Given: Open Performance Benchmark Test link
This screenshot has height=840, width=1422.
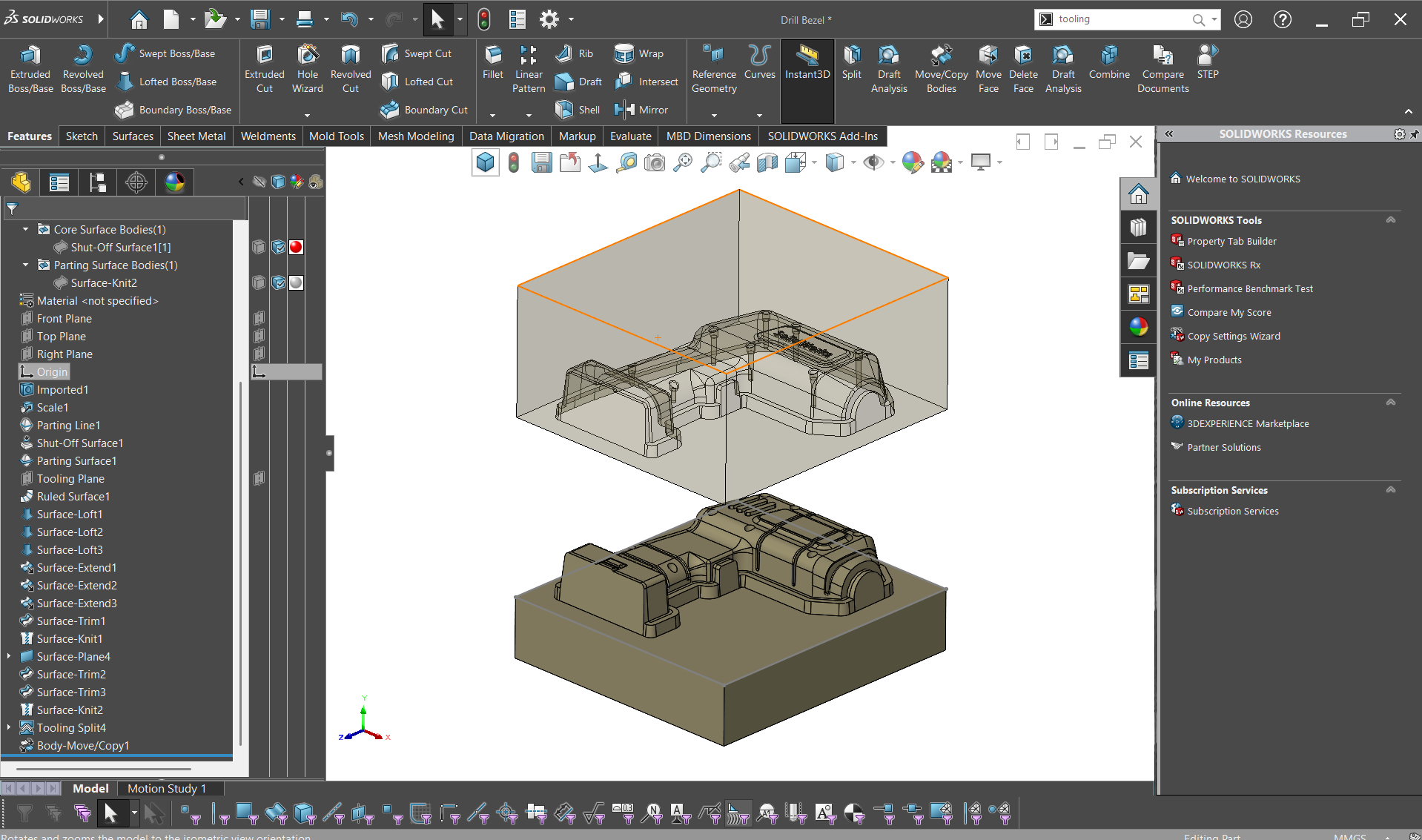Looking at the screenshot, I should click(1250, 288).
